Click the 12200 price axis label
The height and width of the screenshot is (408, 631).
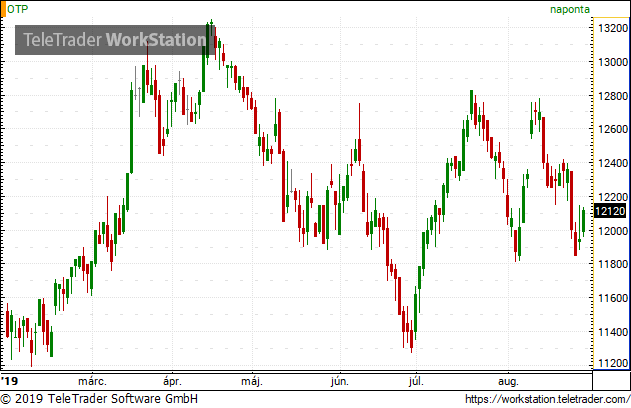[613, 197]
